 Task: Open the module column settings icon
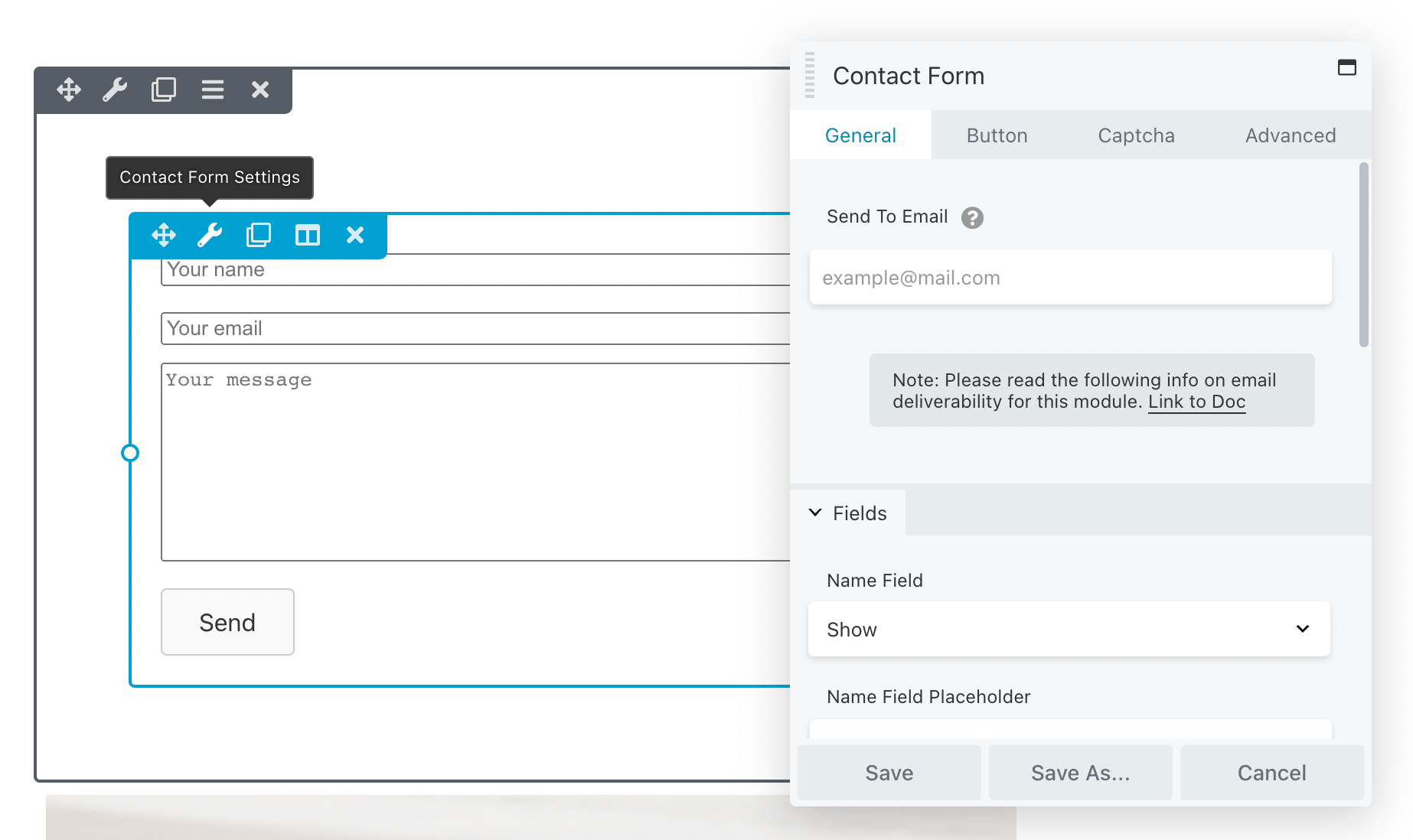coord(308,235)
